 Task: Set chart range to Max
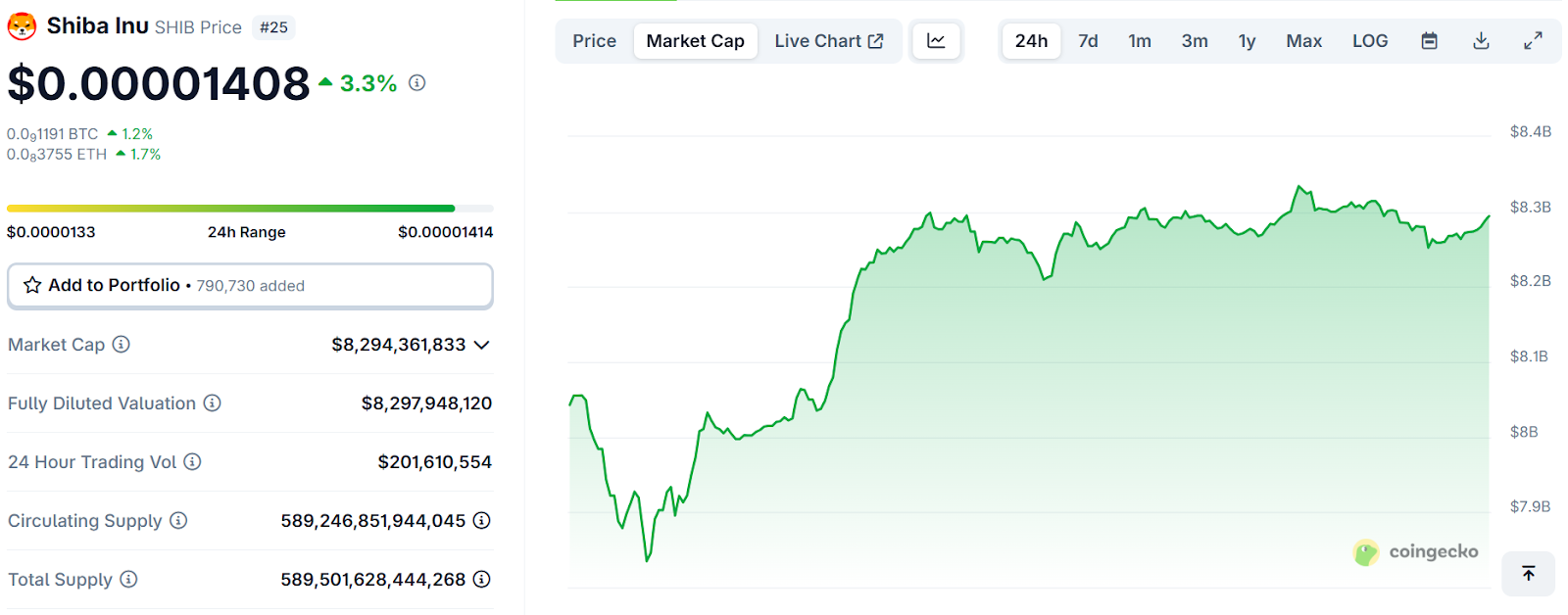(x=1304, y=41)
